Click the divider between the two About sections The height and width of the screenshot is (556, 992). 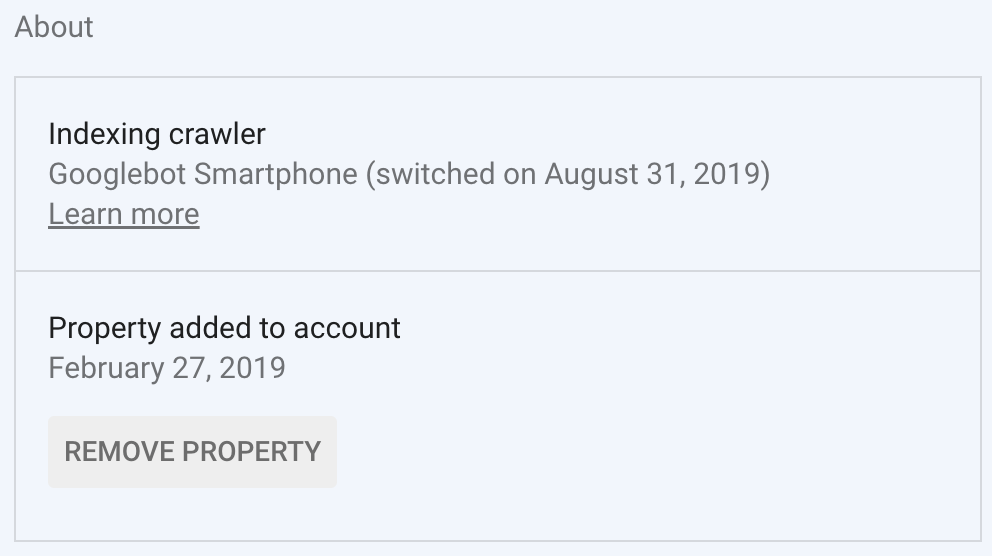[498, 271]
